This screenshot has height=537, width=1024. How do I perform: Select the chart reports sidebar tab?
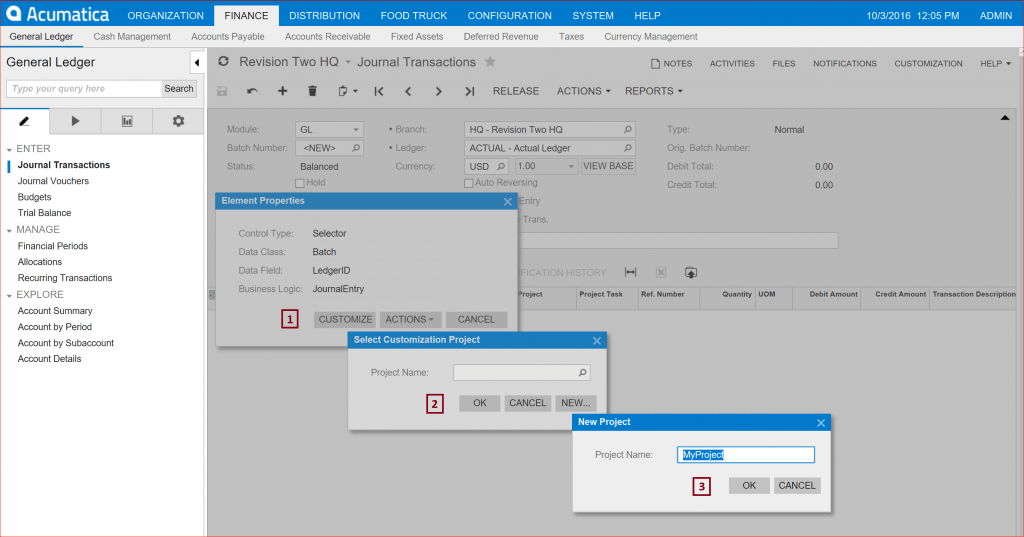tap(127, 121)
